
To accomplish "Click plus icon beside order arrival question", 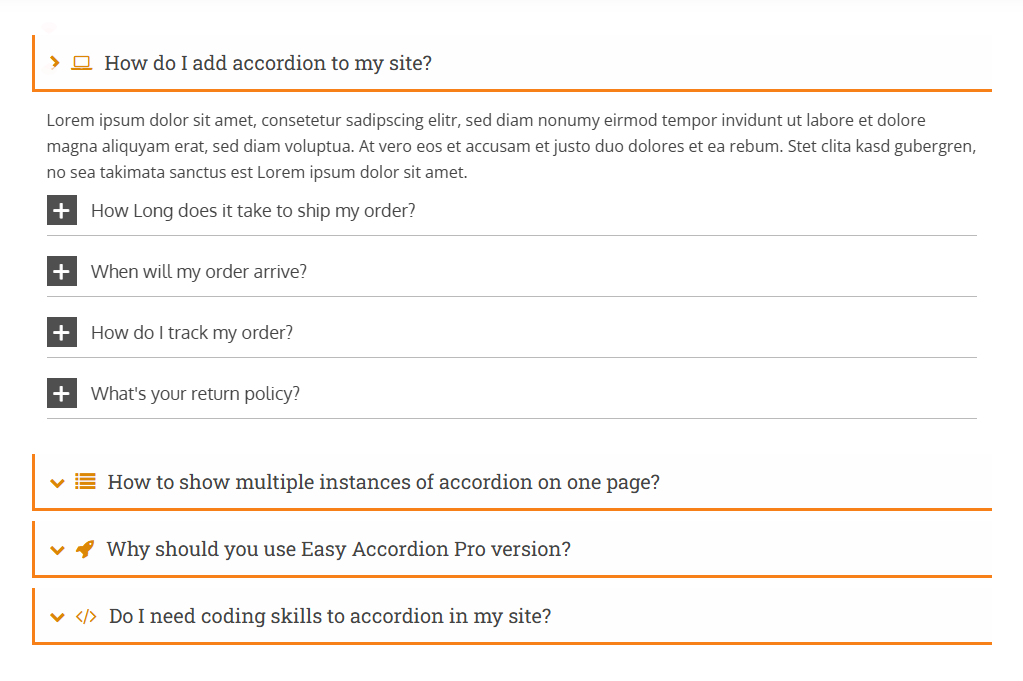I will click(x=62, y=272).
